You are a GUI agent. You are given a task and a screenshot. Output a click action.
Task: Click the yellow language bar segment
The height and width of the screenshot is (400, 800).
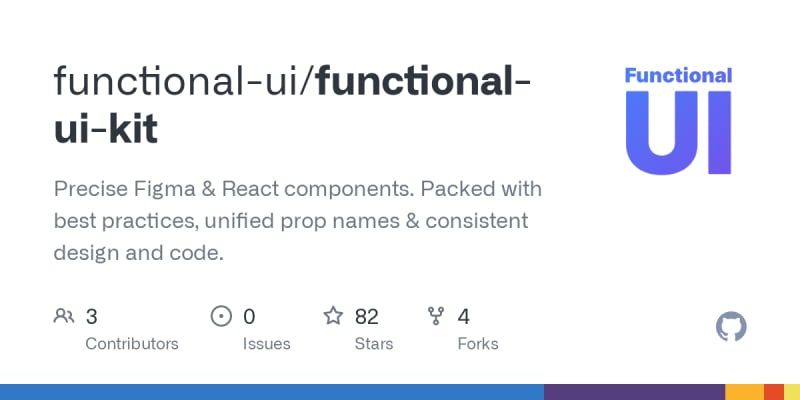click(744, 391)
